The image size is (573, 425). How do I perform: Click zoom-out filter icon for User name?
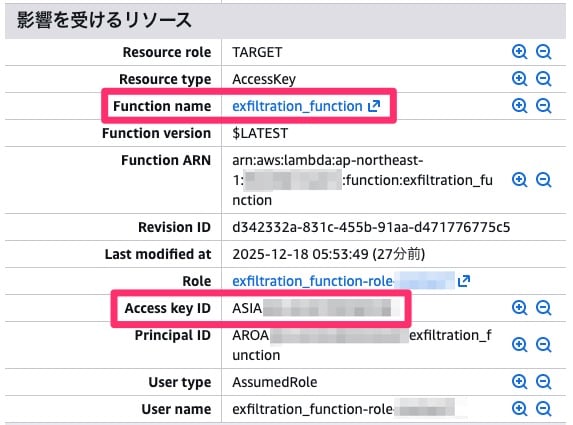[x=543, y=409]
